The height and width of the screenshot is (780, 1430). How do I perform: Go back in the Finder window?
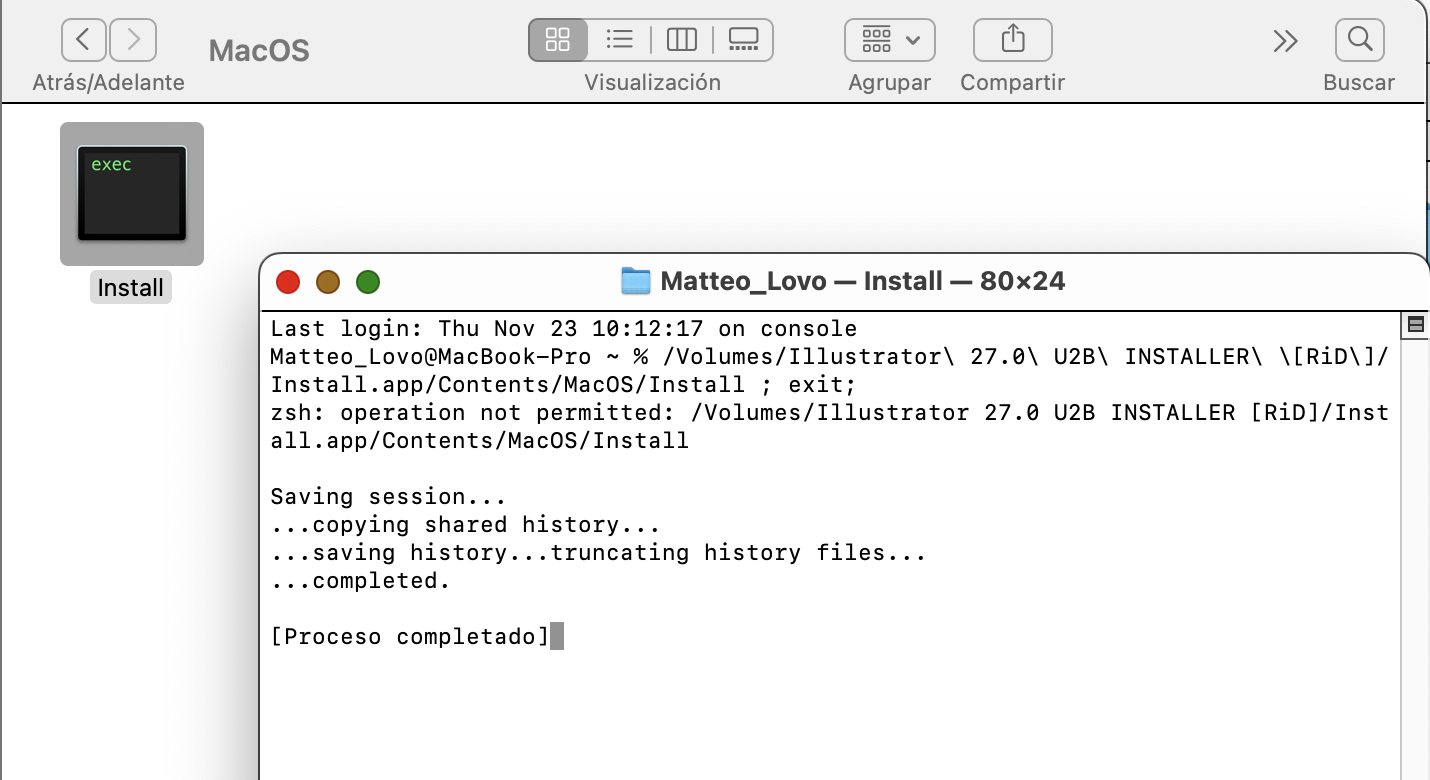[x=84, y=40]
